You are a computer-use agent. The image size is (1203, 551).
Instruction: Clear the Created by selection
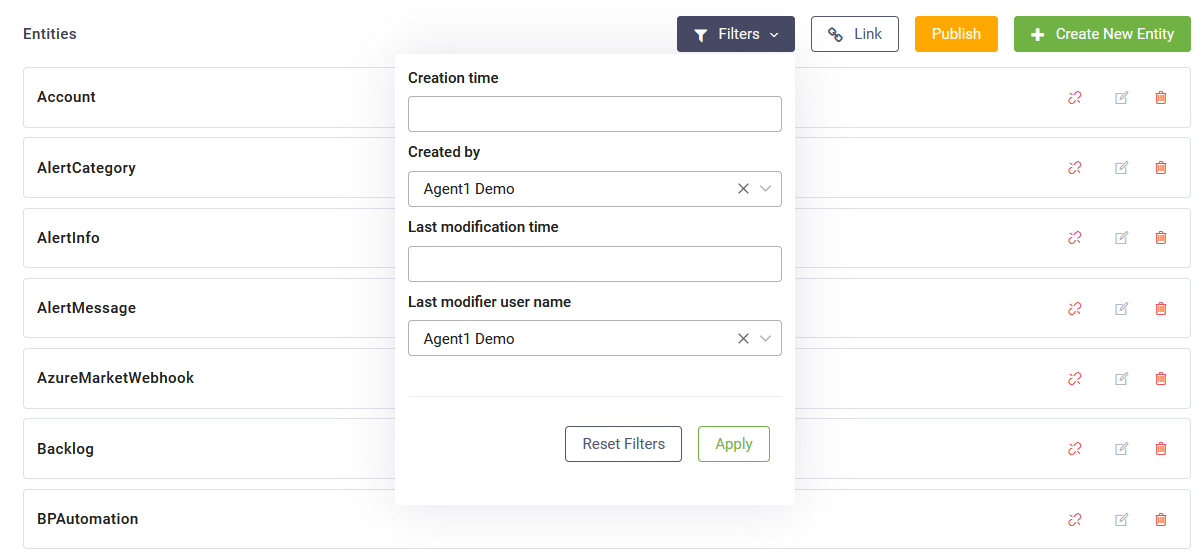point(743,189)
